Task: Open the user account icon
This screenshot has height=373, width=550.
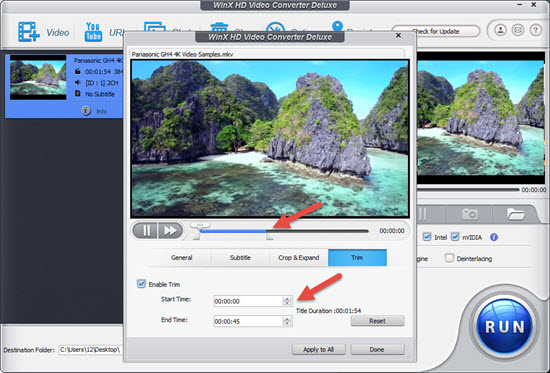Action: click(x=500, y=31)
